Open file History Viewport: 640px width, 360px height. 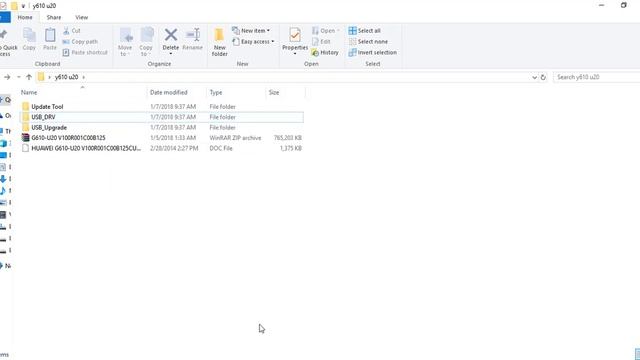pos(324,53)
